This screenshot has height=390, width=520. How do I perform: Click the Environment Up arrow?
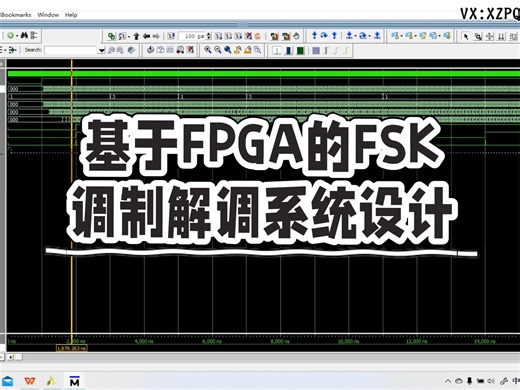pyautogui.click(x=136, y=36)
